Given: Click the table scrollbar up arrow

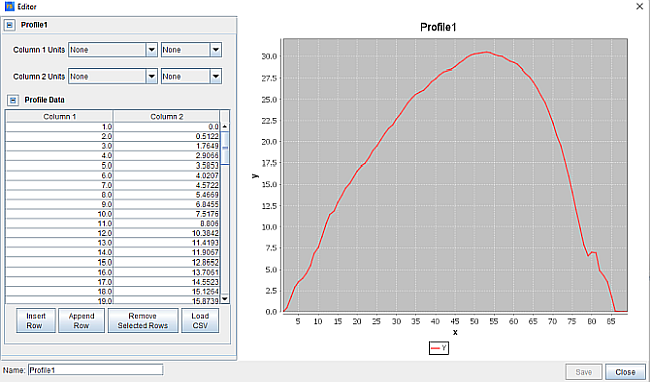Looking at the screenshot, I should pos(225,126).
